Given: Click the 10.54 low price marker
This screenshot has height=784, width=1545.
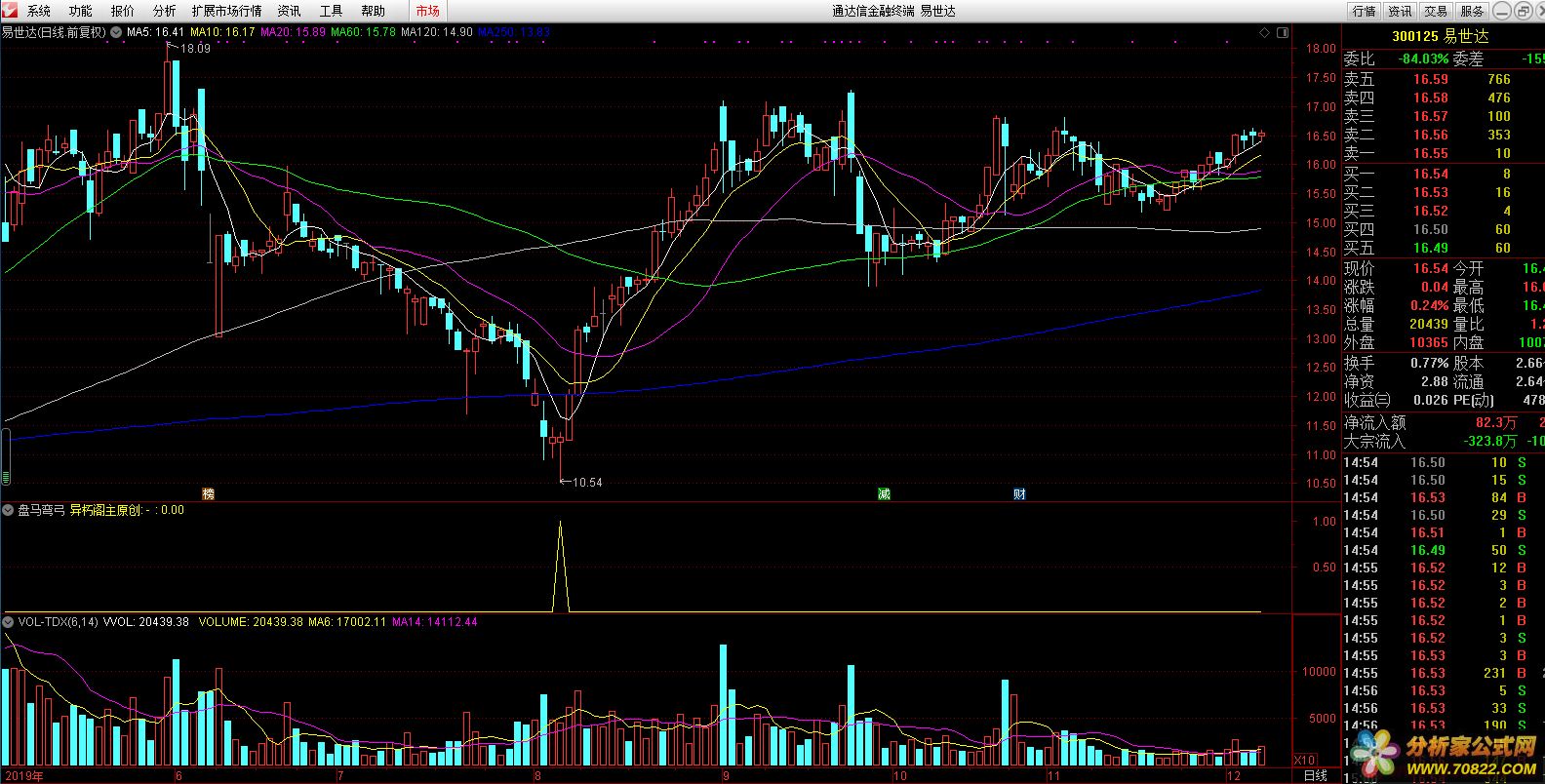Looking at the screenshot, I should coord(587,482).
